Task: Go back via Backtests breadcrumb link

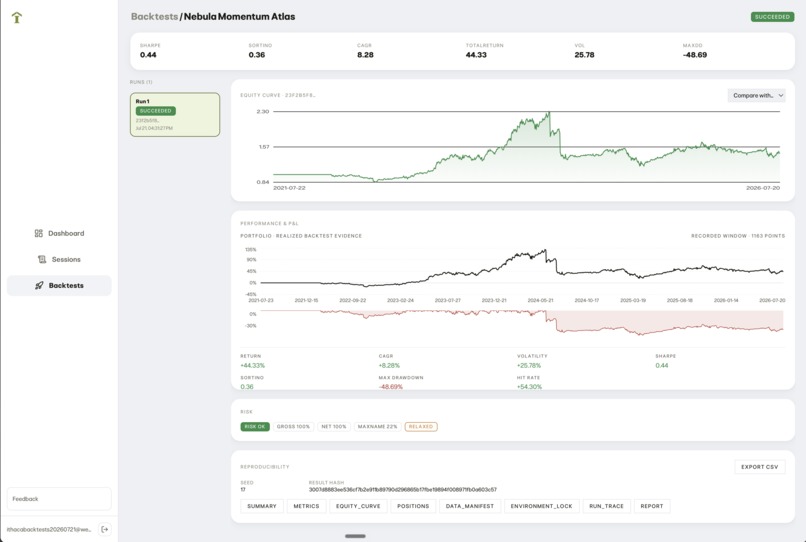Action: coord(154,16)
